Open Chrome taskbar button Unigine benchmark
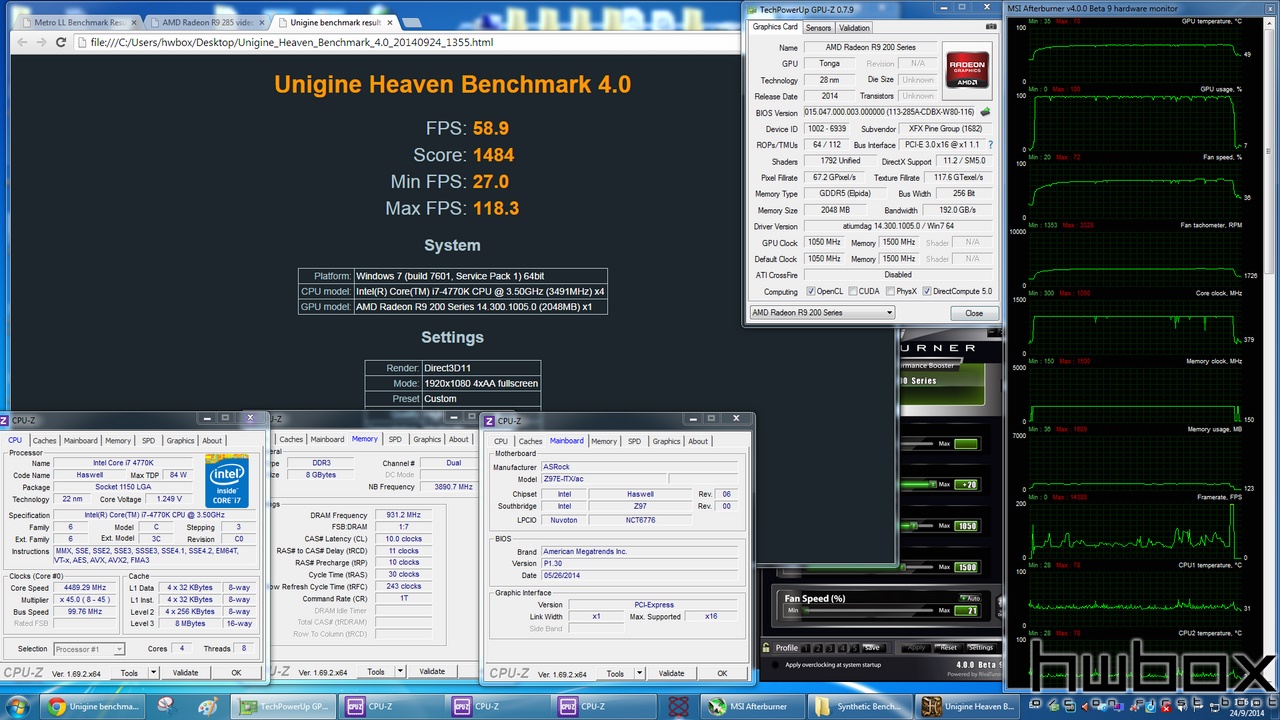This screenshot has width=1280, height=720. click(93, 707)
